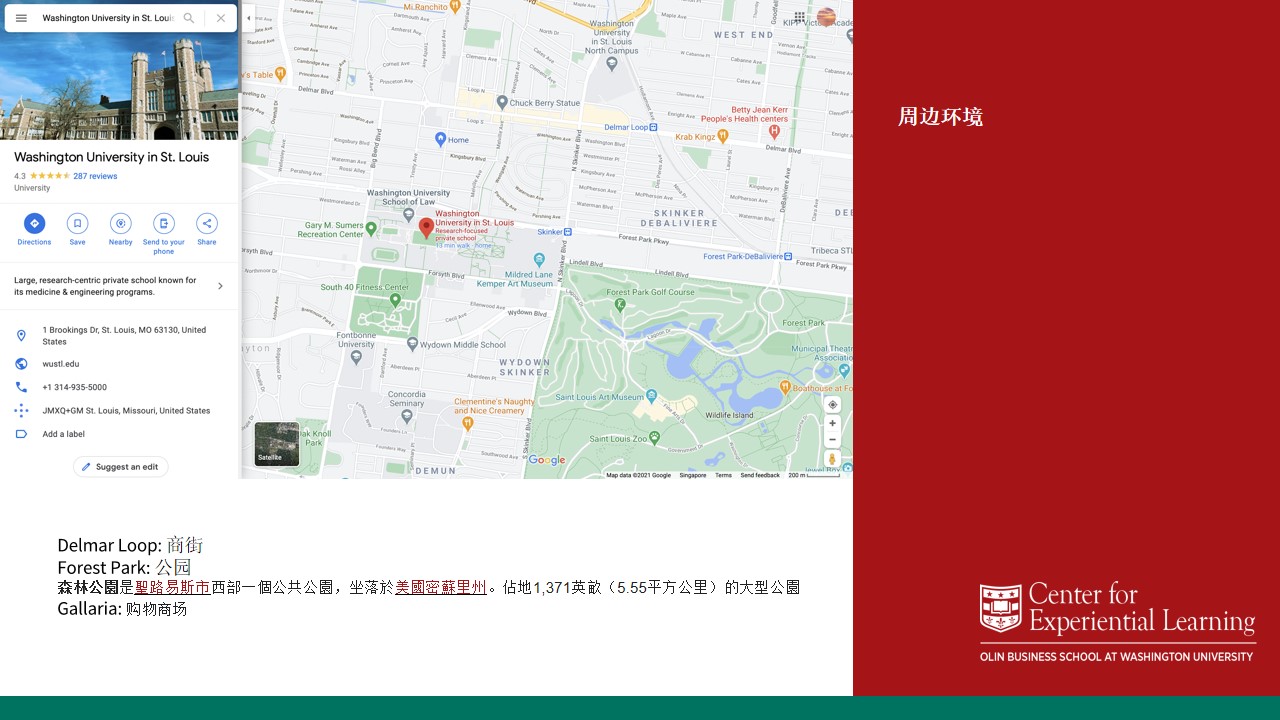This screenshot has width=1280, height=720.
Task: Open the 聖路易斯市 hyperlink
Action: point(172,587)
